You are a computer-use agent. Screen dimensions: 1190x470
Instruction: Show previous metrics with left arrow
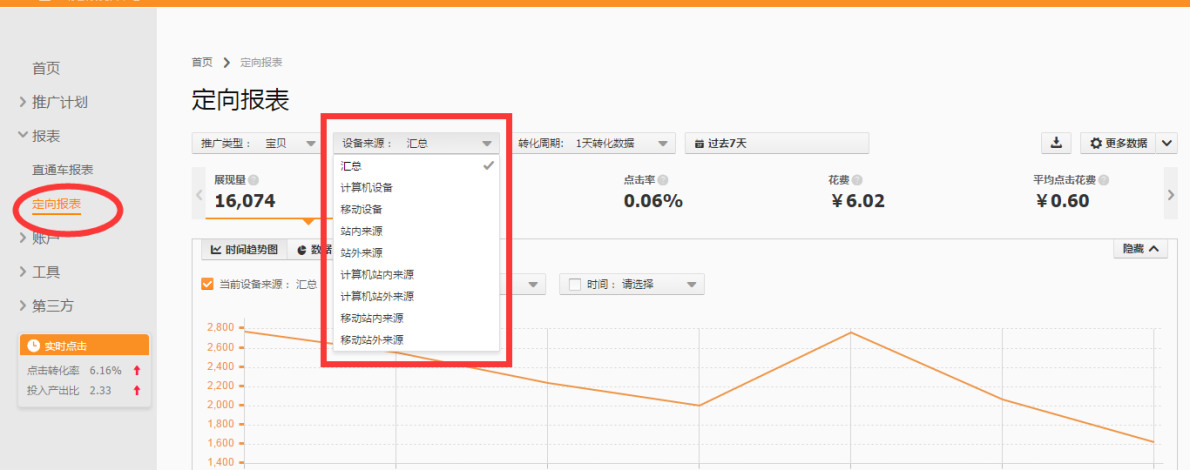tap(199, 194)
